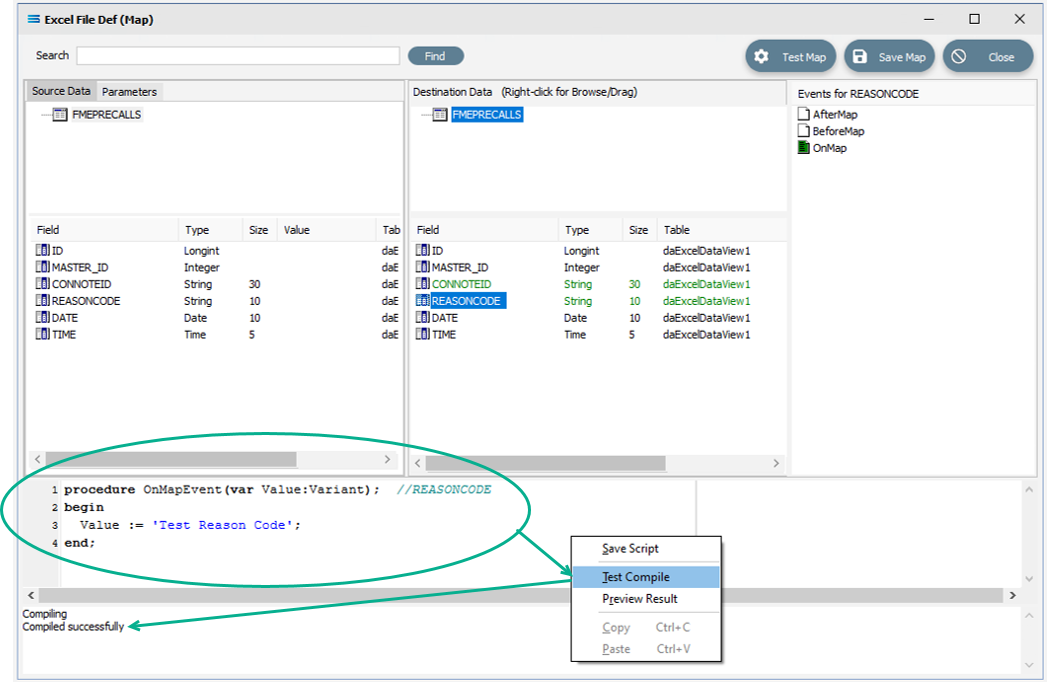1047x682 pixels.
Task: Select the destination MASTER_ID field name
Action: [x=460, y=267]
